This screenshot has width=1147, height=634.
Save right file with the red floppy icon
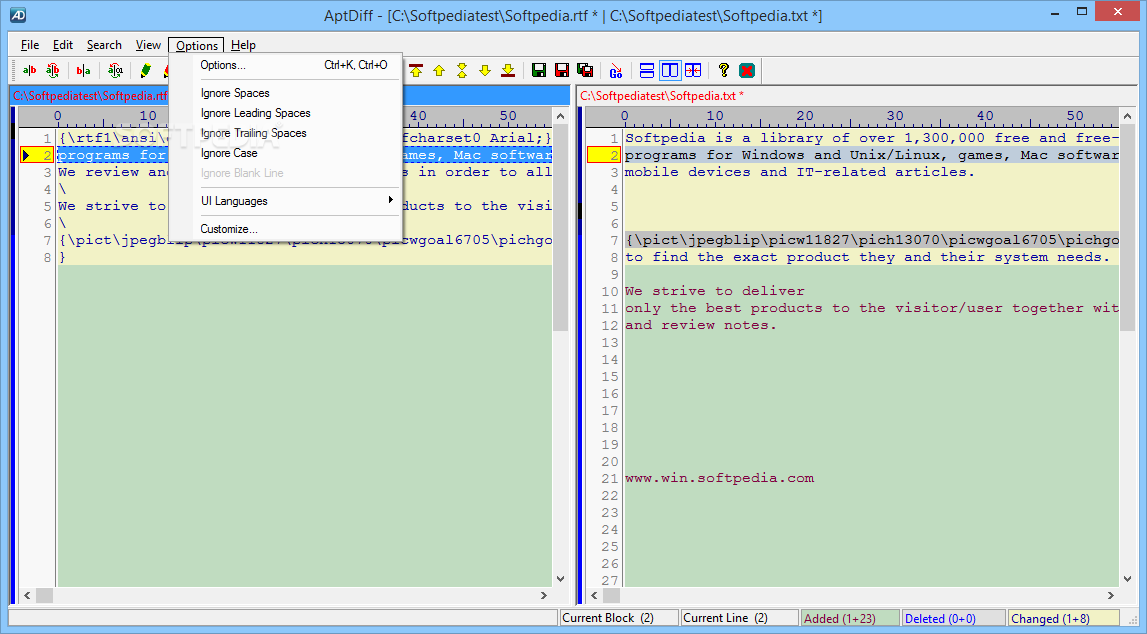562,70
